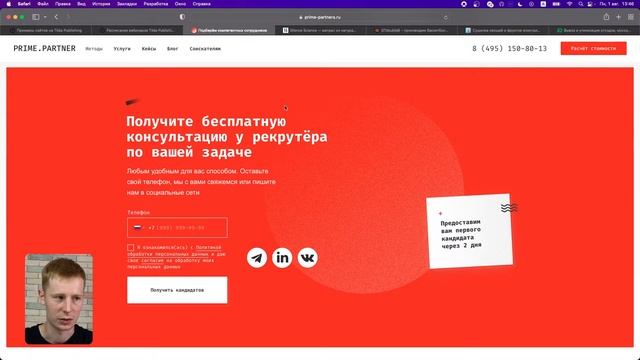640x360 pixels.
Task: Click the privacy shield icon in Safari
Action: coord(182,17)
